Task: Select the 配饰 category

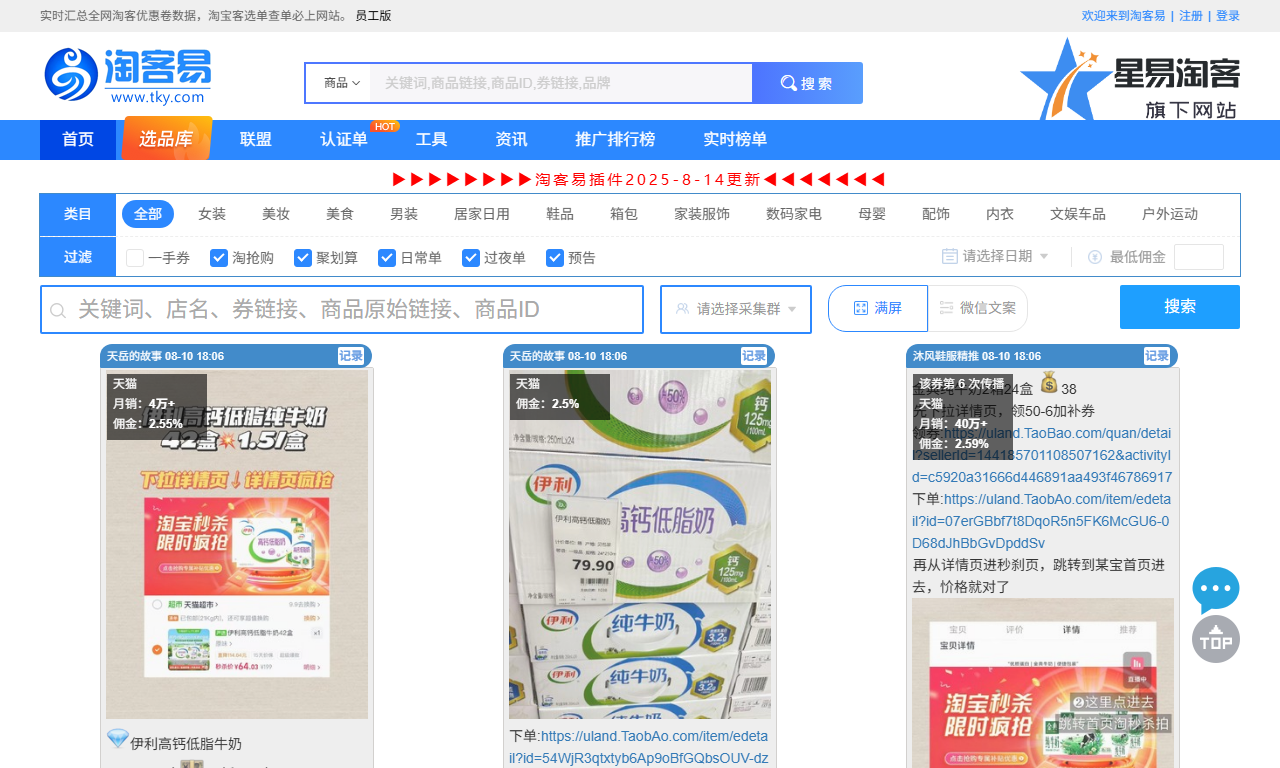Action: pos(936,214)
